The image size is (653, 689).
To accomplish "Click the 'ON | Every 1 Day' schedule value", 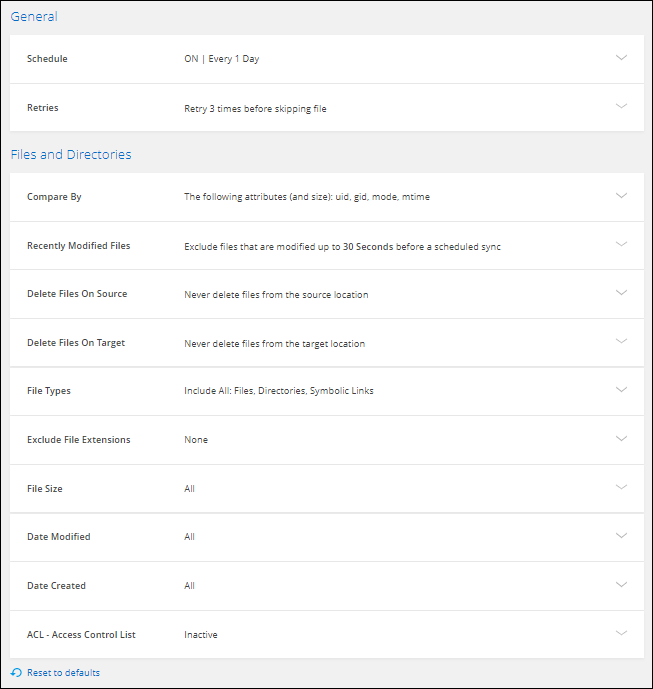I will coord(222,59).
